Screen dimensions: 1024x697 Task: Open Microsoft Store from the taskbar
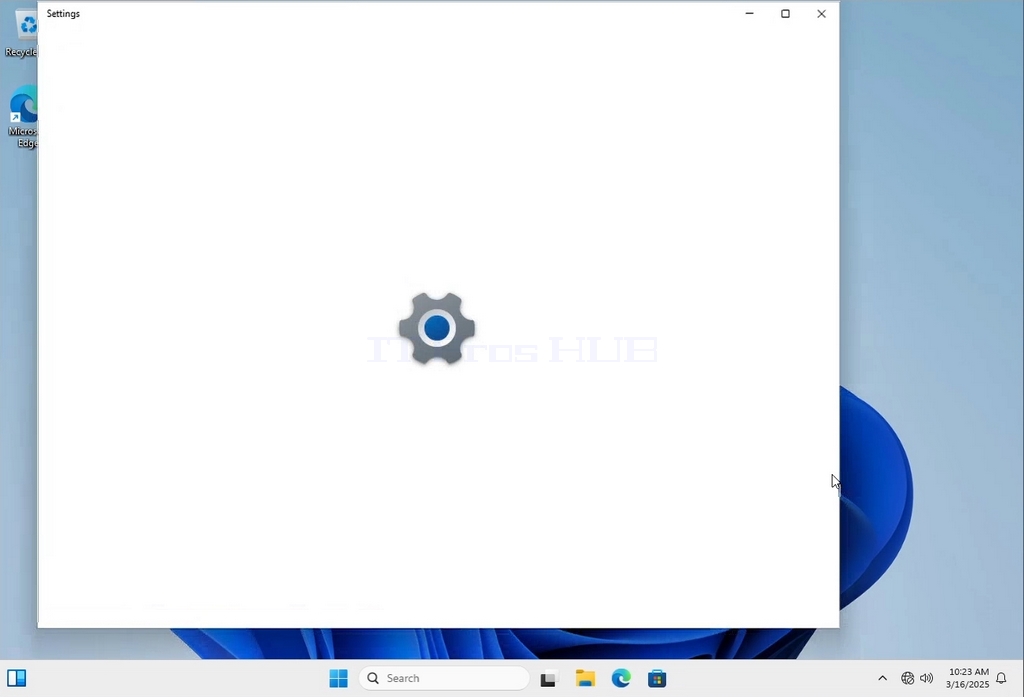(x=657, y=678)
